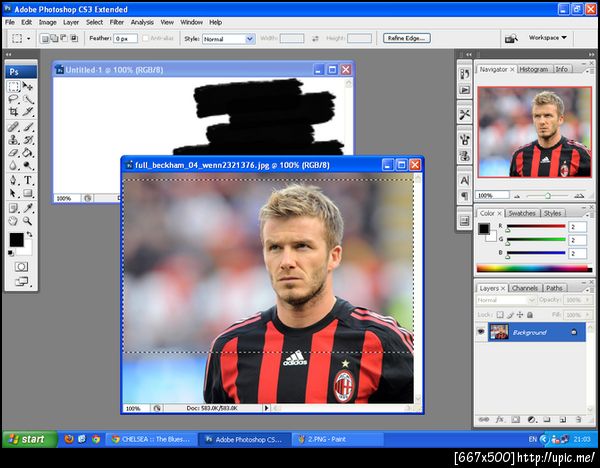
Task: Choose Subtract from selection mode
Action: [64, 38]
